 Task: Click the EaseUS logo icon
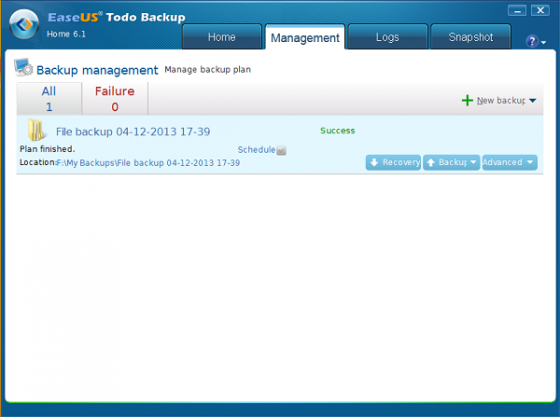pos(24,24)
